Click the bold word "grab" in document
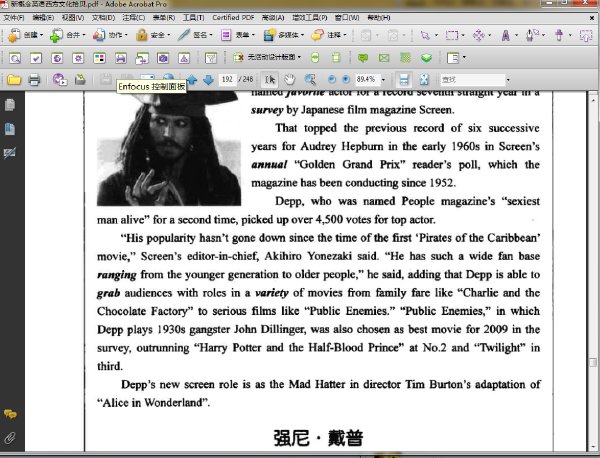The image size is (600, 458). click(108, 293)
